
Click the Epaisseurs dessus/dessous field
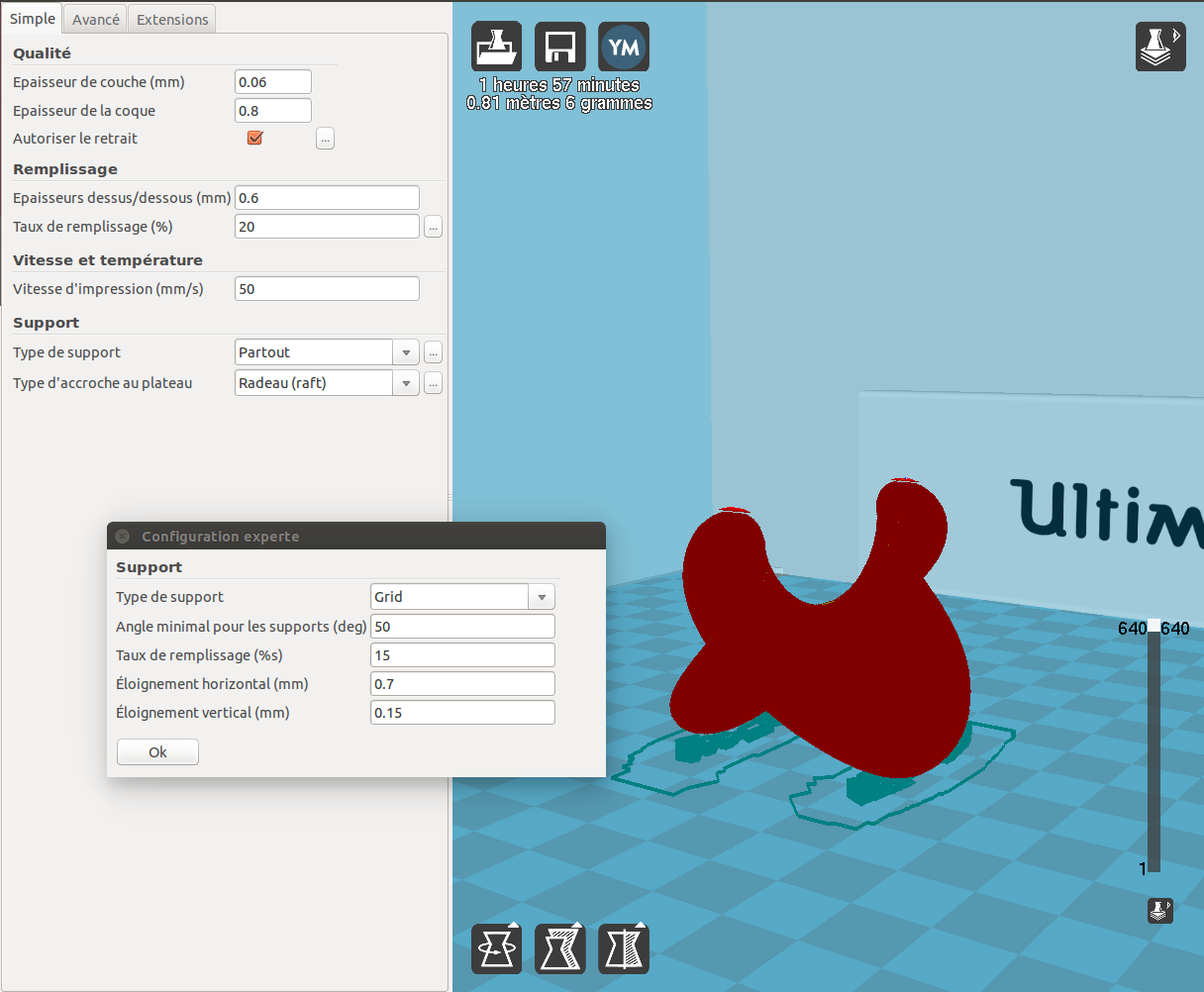(x=327, y=198)
